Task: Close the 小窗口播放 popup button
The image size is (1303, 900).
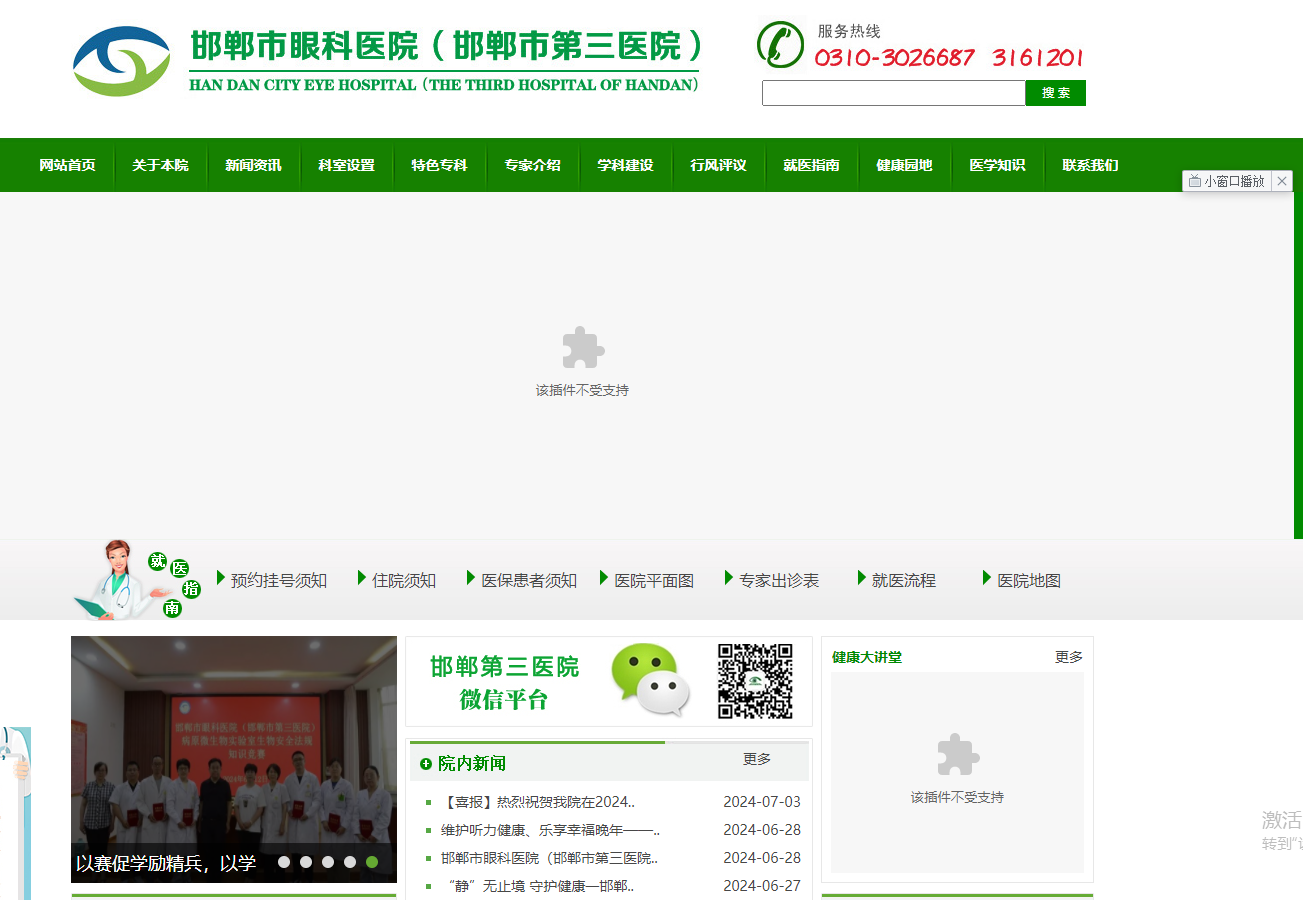Action: pyautogui.click(x=1282, y=181)
